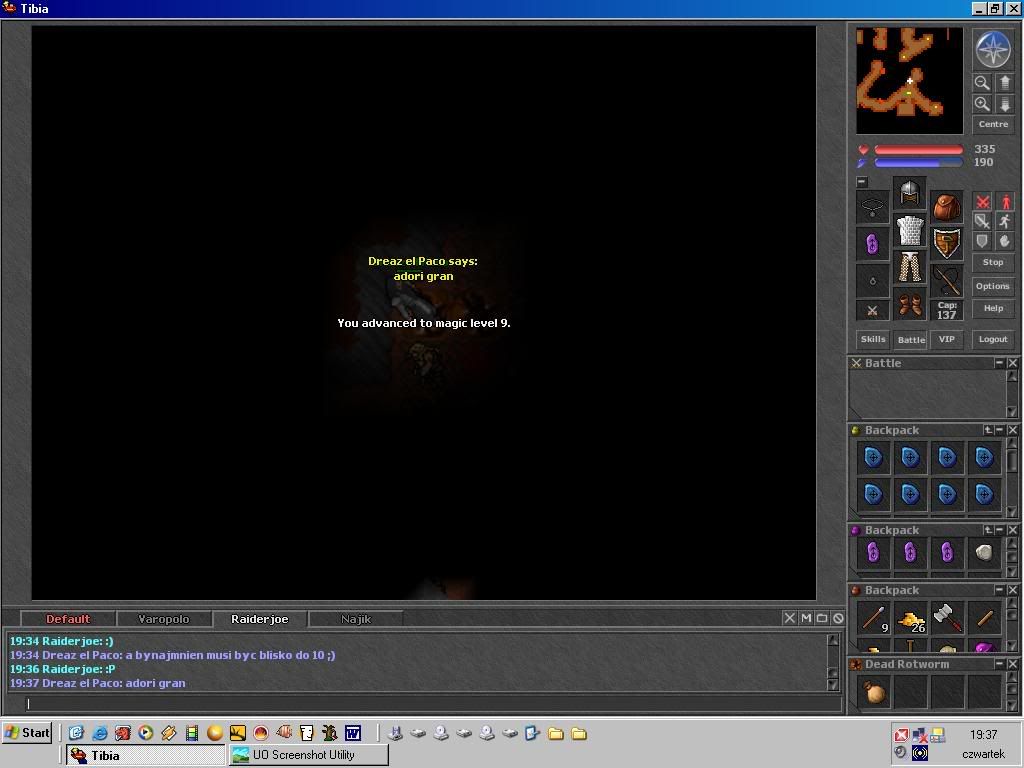Click the blue mana bar
Screen dimensions: 1024x768
(x=918, y=163)
